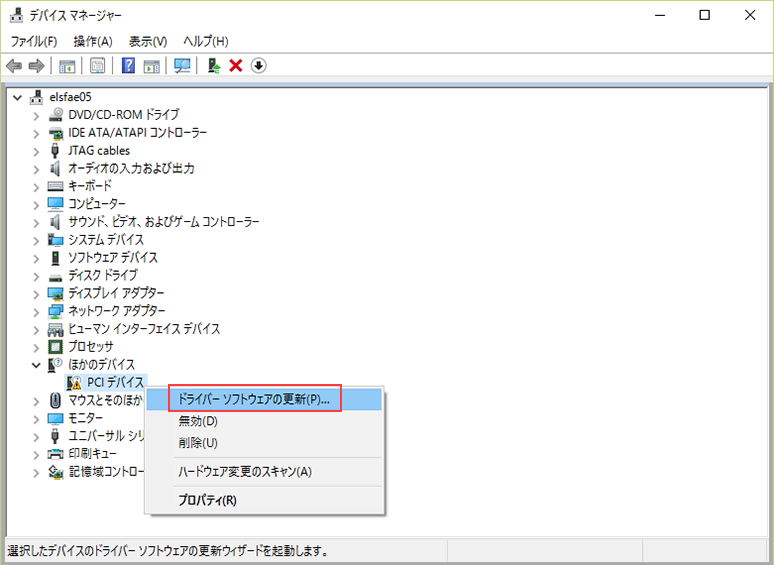Image resolution: width=774 pixels, height=565 pixels.
Task: Click the JTAG cables plug icon
Action: point(55,151)
